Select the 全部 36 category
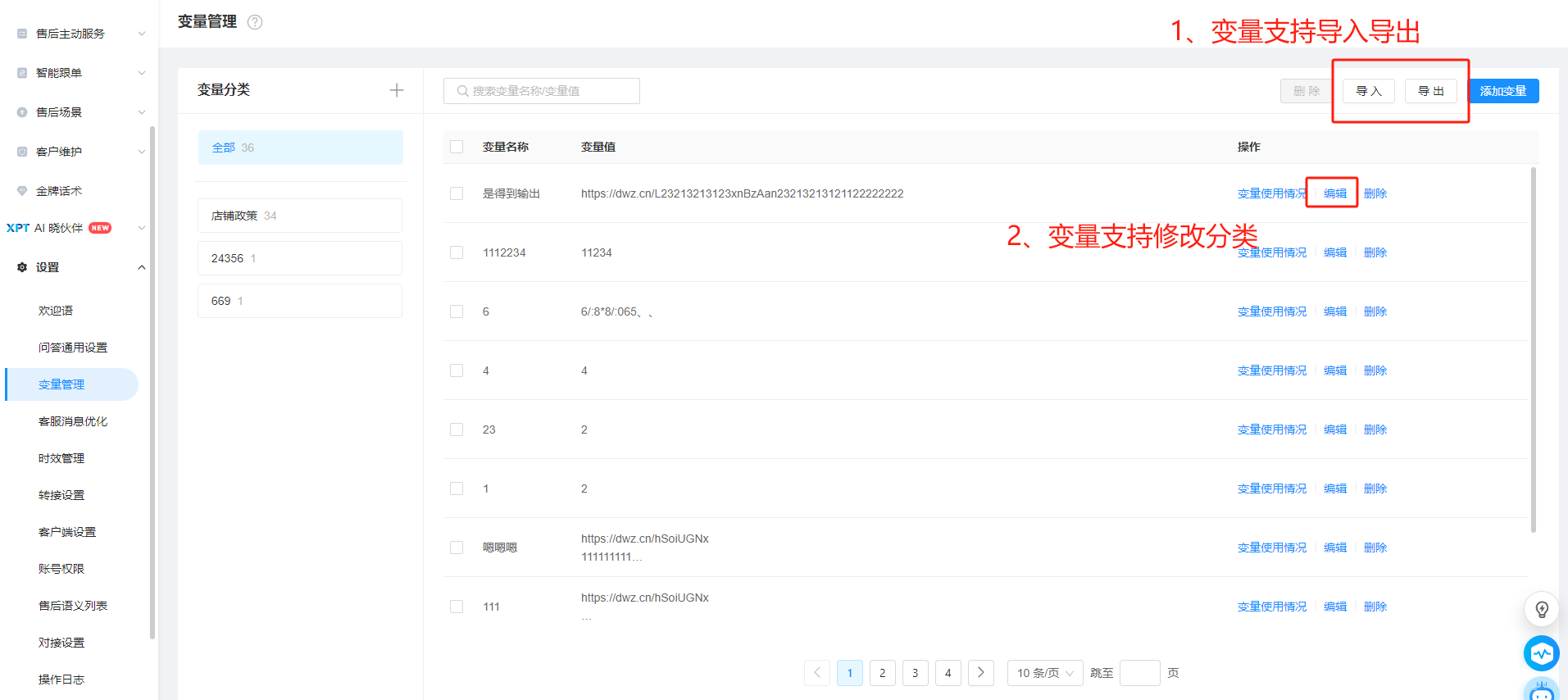1568x700 pixels. click(x=301, y=148)
